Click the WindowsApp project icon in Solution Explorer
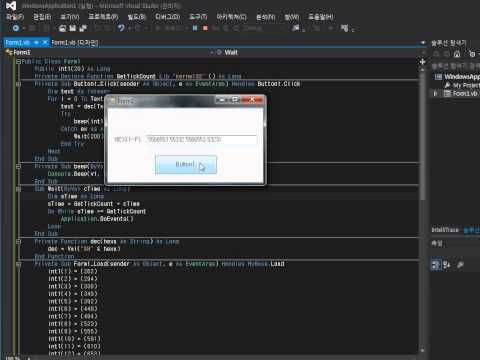480x360 pixels. (438, 77)
